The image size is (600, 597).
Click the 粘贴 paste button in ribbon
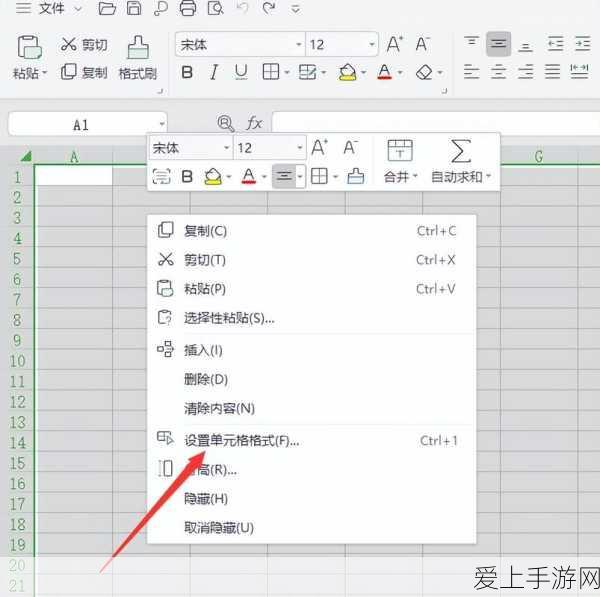[x=29, y=57]
